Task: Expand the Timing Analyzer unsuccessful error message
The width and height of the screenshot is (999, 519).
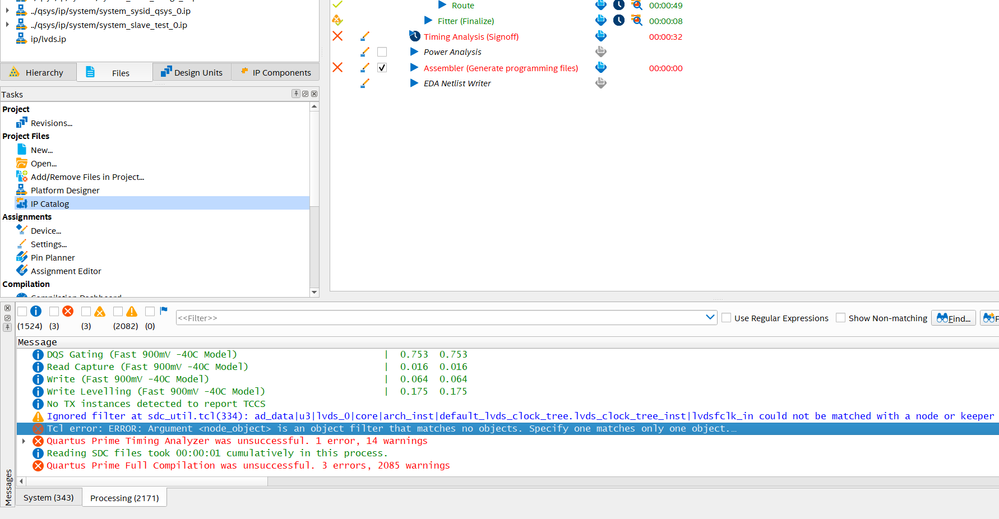Action: tap(24, 441)
